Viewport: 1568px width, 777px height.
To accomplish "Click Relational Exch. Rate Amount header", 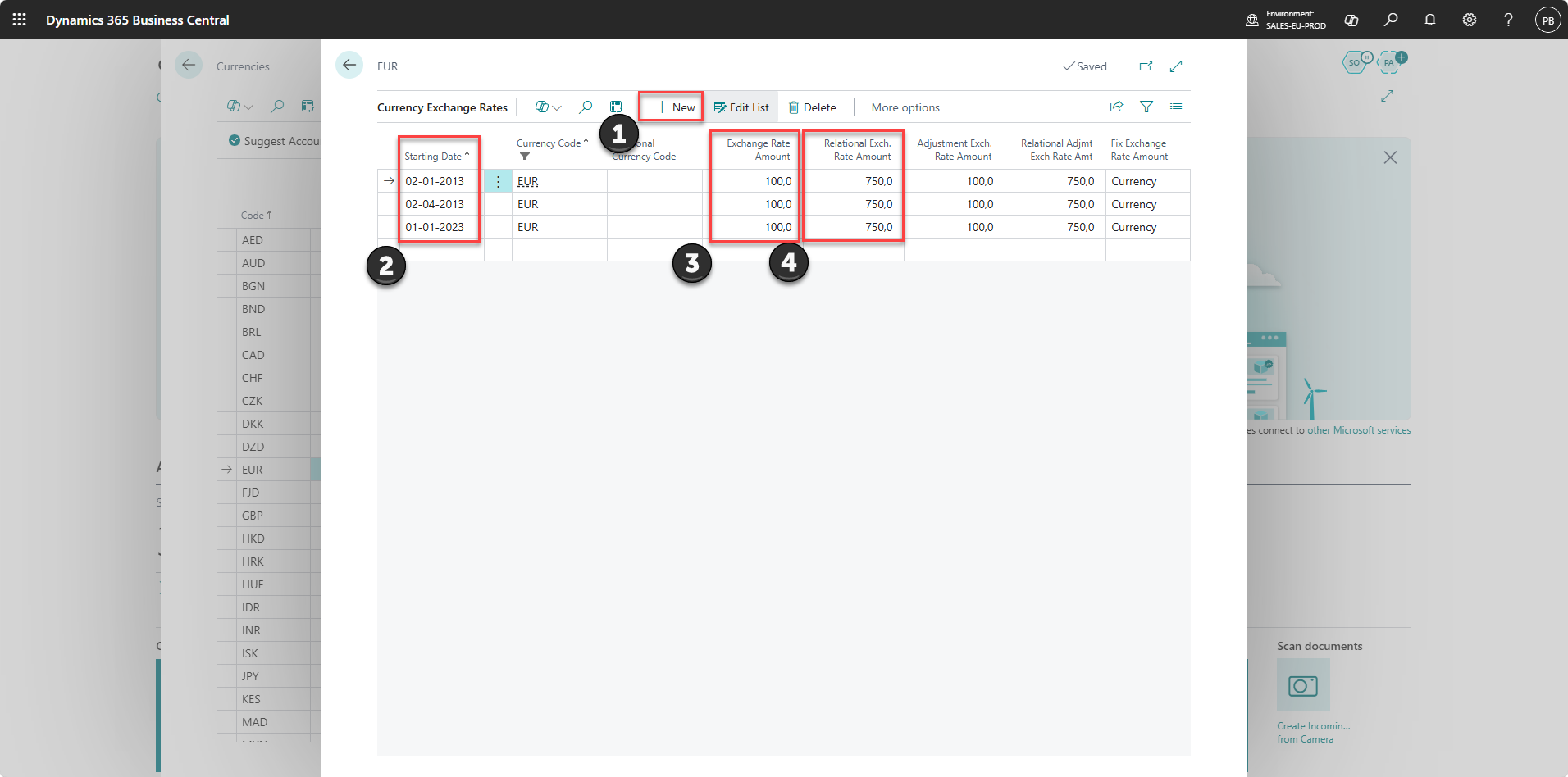I will (x=857, y=150).
